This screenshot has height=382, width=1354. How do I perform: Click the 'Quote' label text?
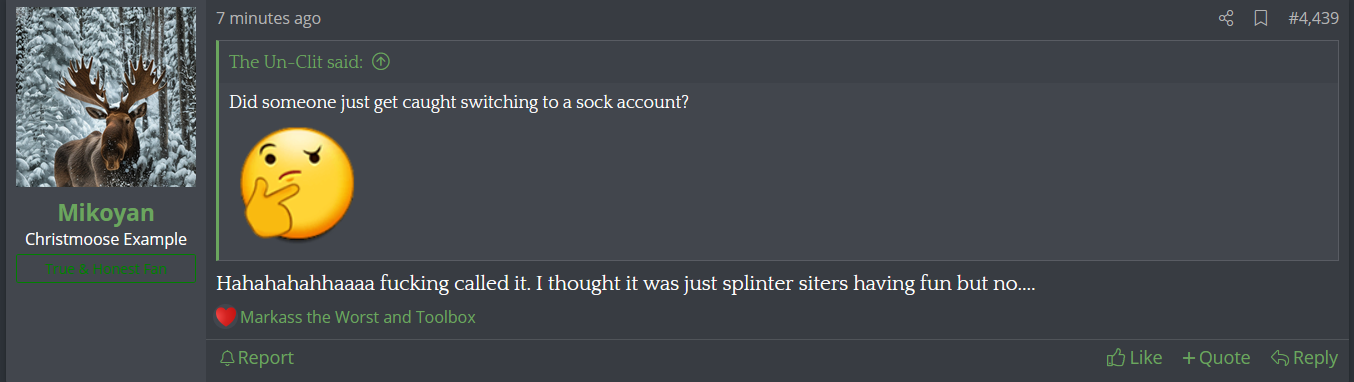tap(1225, 358)
